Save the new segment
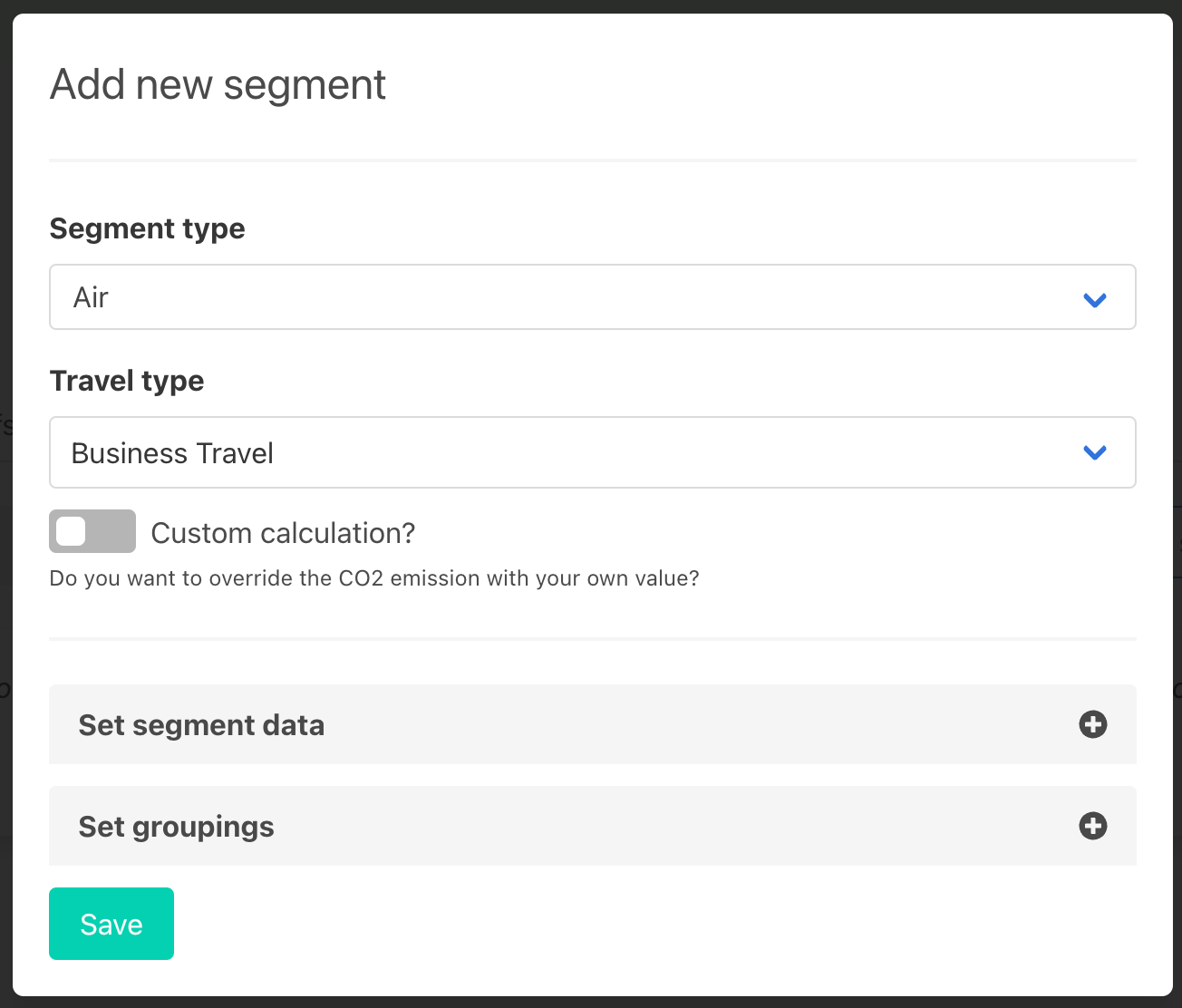The height and width of the screenshot is (1008, 1182). [111, 924]
